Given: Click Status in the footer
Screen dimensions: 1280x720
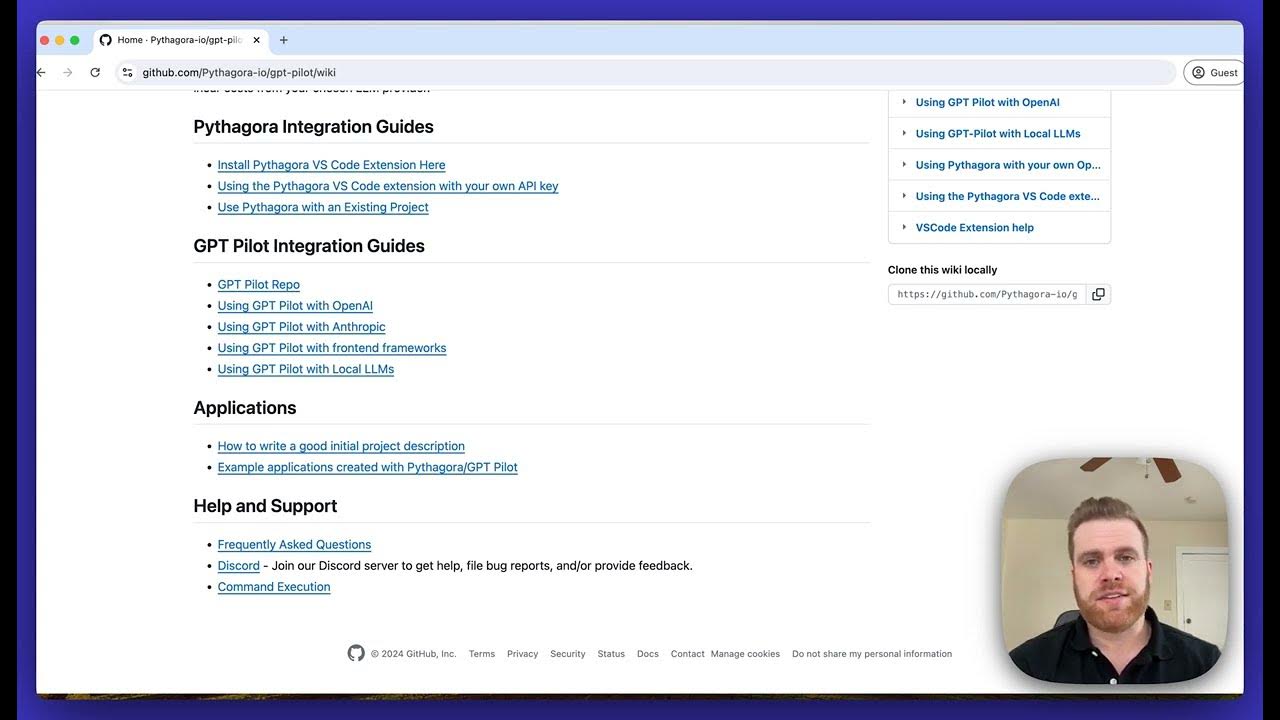Looking at the screenshot, I should 611,654.
